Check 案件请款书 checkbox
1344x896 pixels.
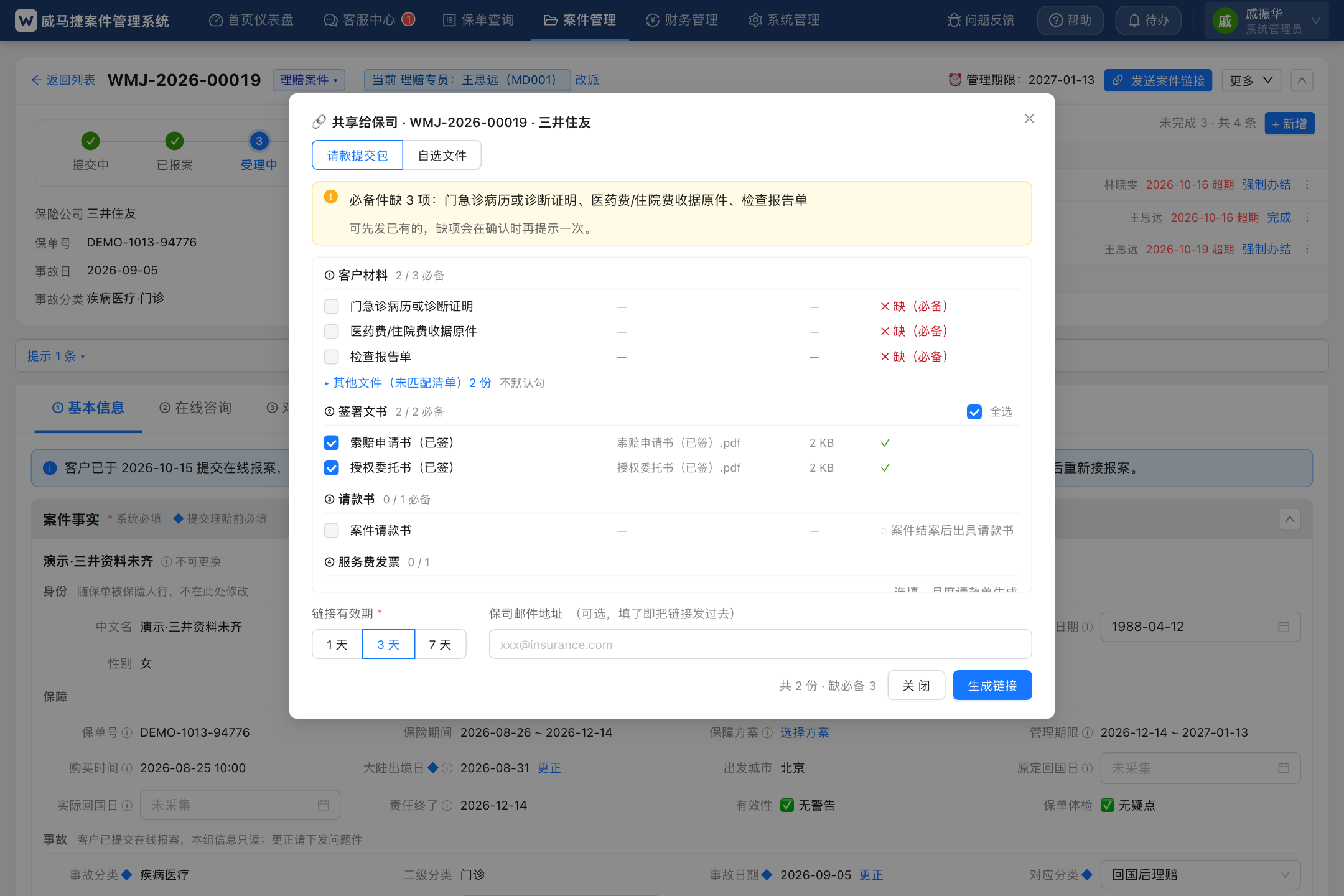tap(332, 530)
